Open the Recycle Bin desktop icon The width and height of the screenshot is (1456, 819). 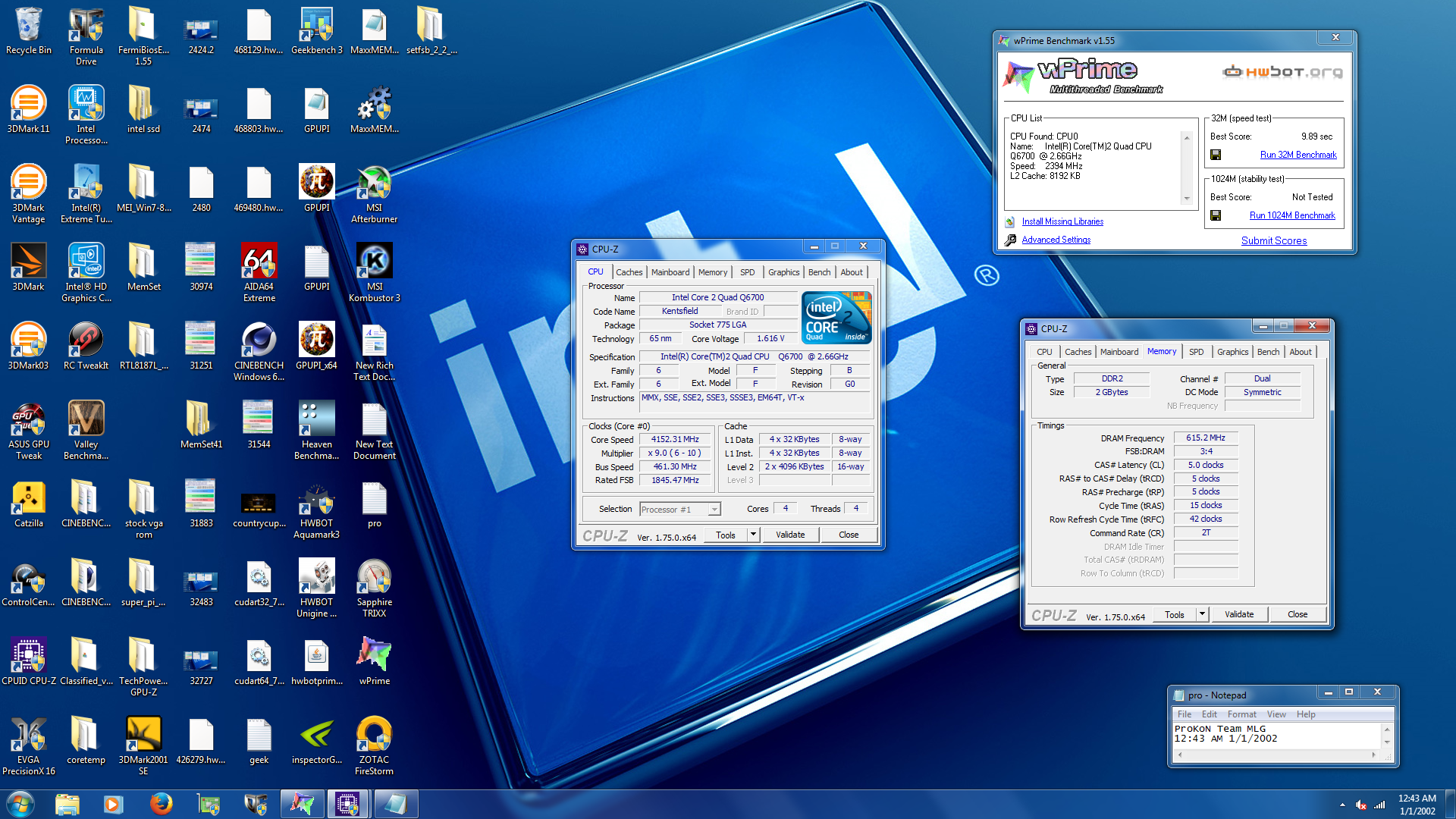pos(29,32)
